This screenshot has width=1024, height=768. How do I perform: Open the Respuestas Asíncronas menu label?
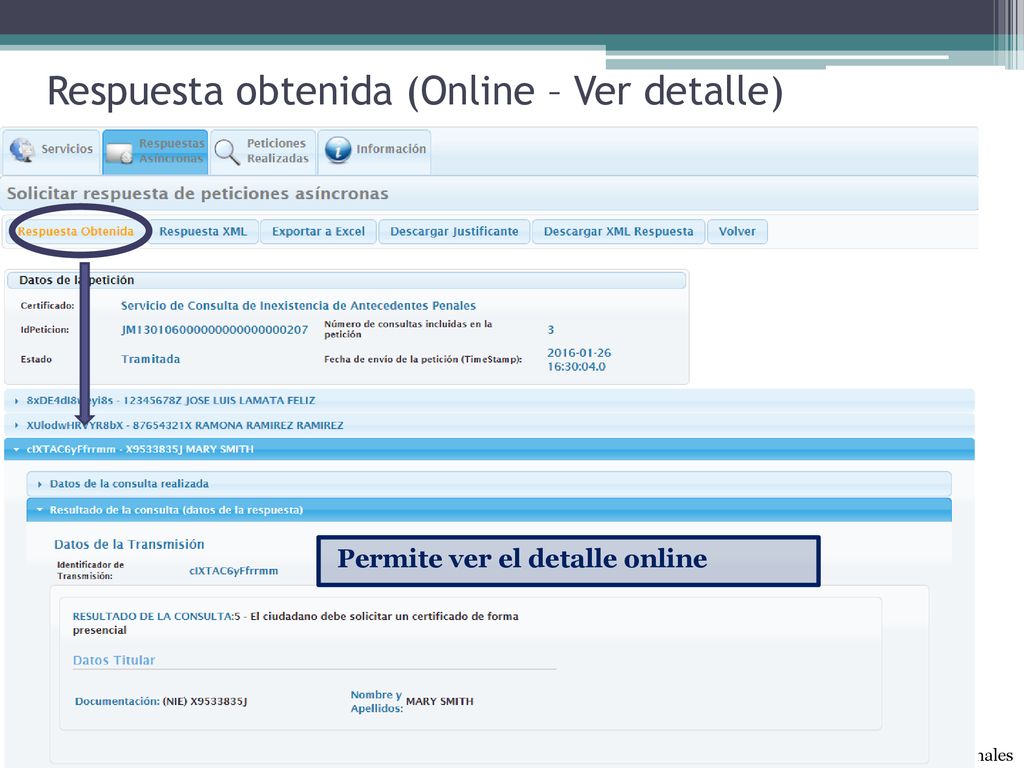[171, 151]
